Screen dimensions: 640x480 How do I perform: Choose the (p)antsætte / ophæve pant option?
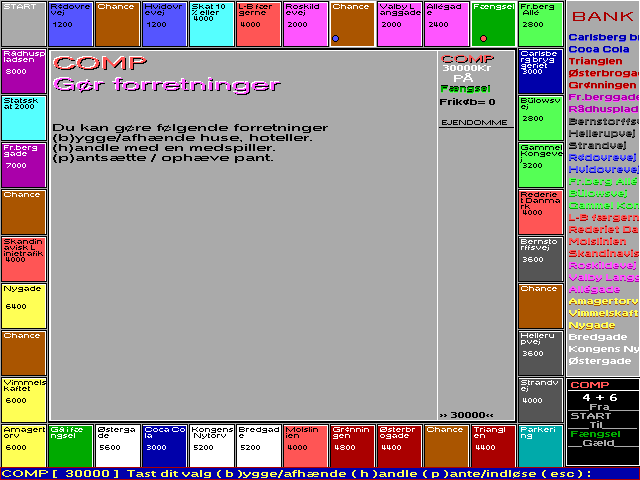pos(163,158)
